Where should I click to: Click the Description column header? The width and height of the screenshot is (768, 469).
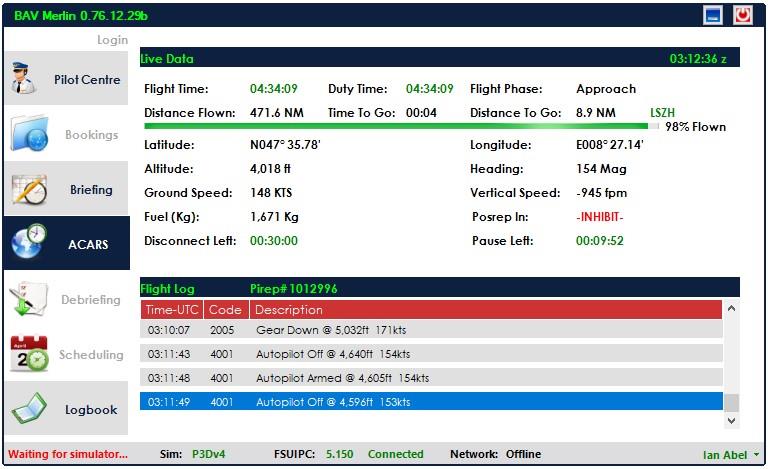(485, 310)
